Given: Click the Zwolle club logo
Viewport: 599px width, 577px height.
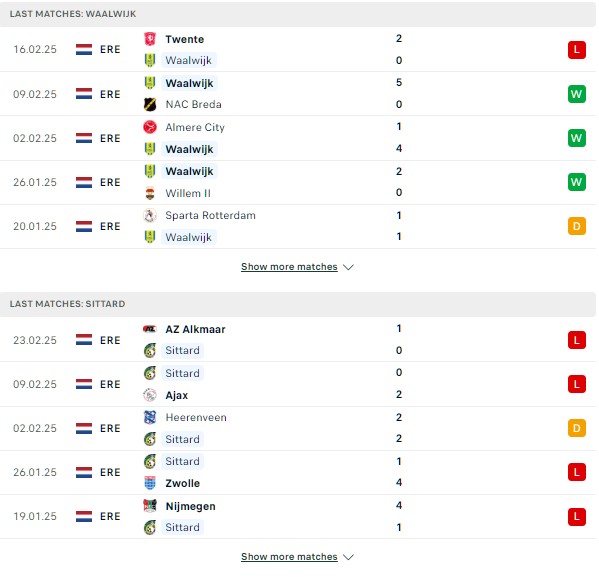Looking at the screenshot, I should pos(150,483).
